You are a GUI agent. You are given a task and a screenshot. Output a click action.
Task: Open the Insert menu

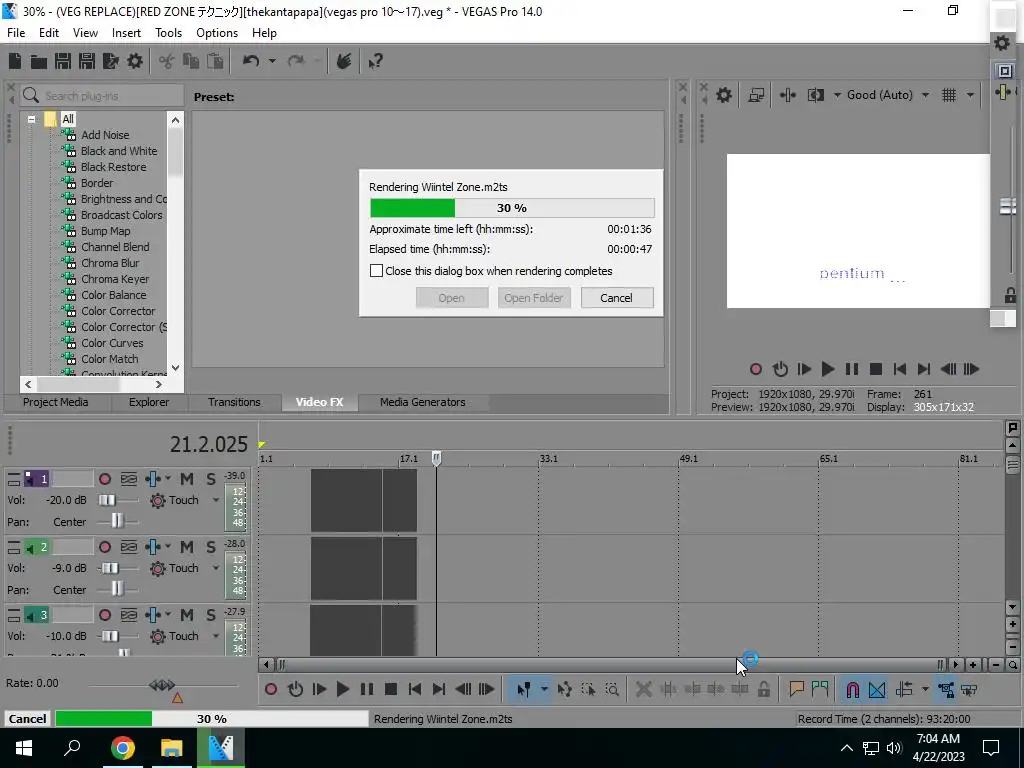126,33
